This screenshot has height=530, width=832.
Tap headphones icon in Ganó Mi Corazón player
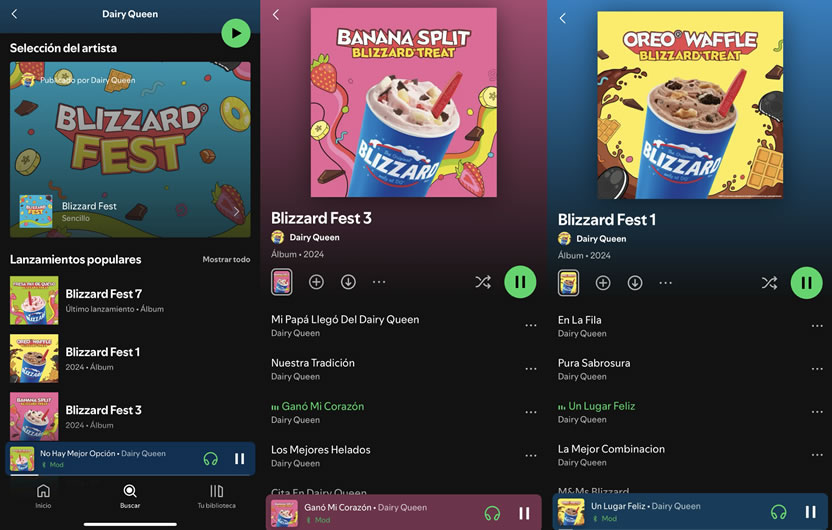[492, 513]
